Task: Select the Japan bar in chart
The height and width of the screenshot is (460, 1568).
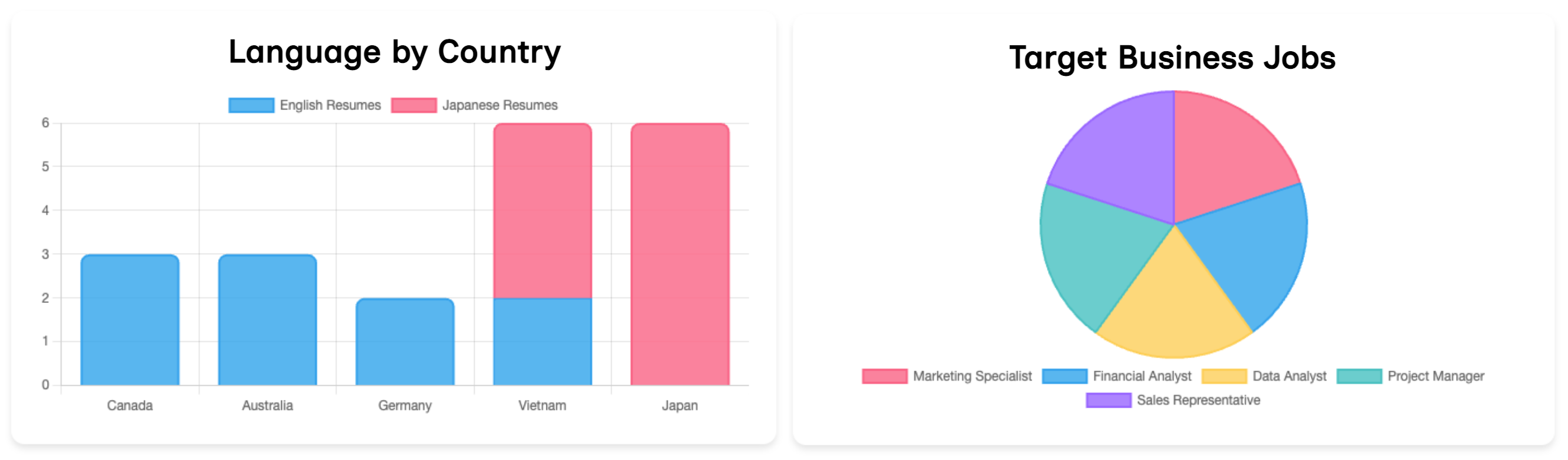Action: tap(679, 254)
